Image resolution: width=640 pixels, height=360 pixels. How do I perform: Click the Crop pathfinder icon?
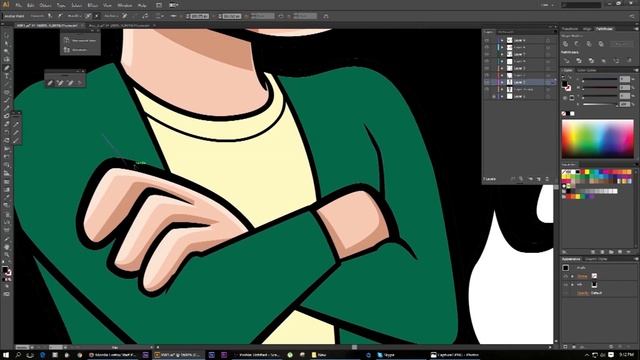pos(604,60)
